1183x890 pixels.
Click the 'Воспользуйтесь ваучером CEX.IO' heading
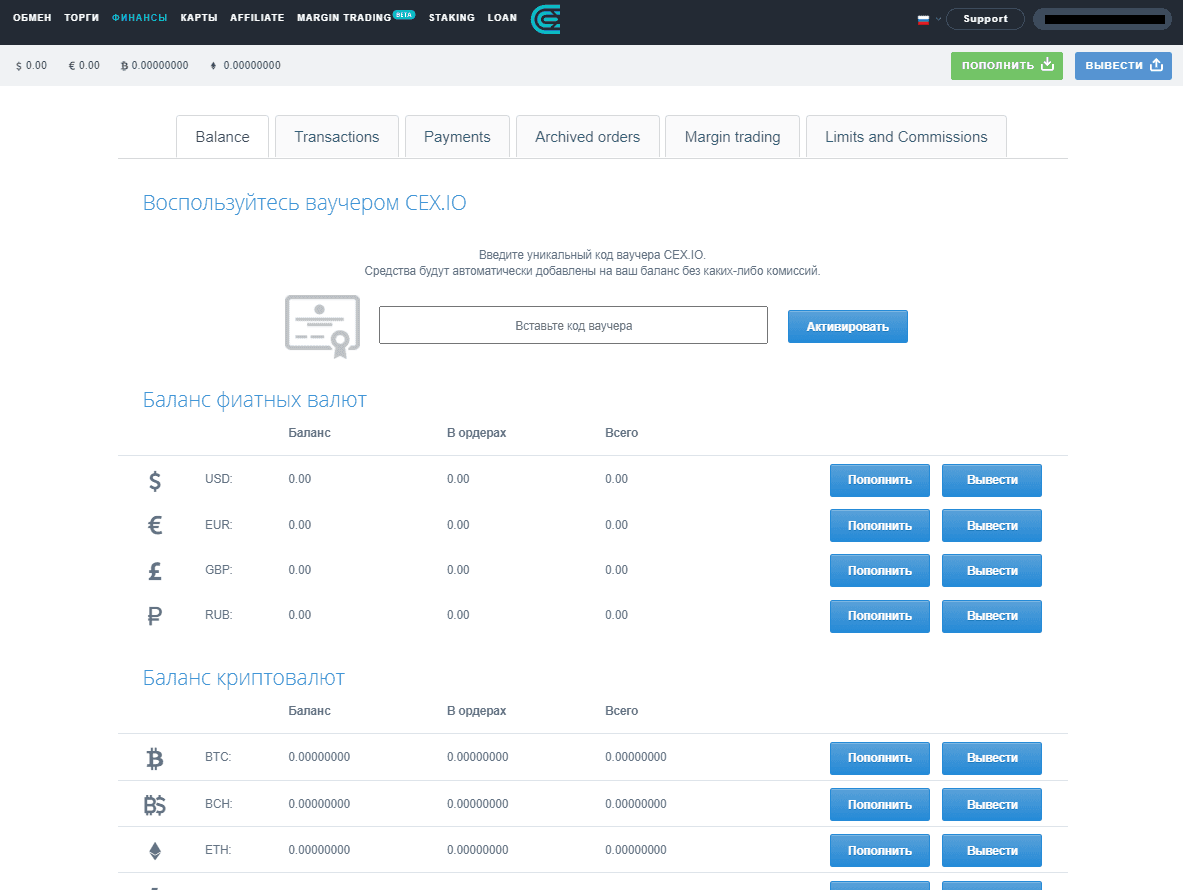[304, 203]
